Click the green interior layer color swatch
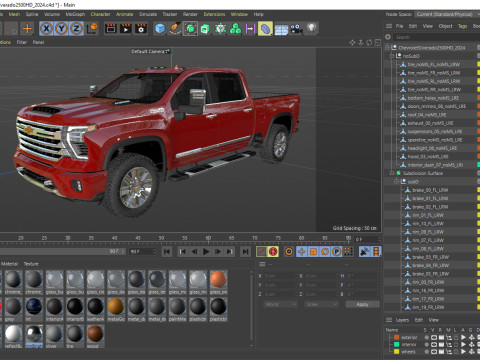The image size is (480, 360). click(x=397, y=344)
